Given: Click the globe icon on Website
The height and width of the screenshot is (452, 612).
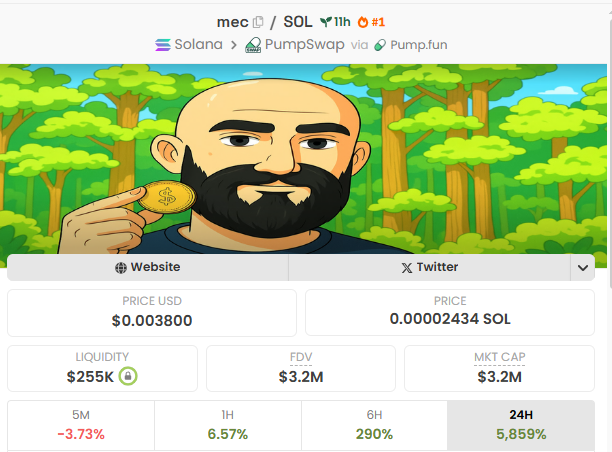Looking at the screenshot, I should tap(121, 268).
